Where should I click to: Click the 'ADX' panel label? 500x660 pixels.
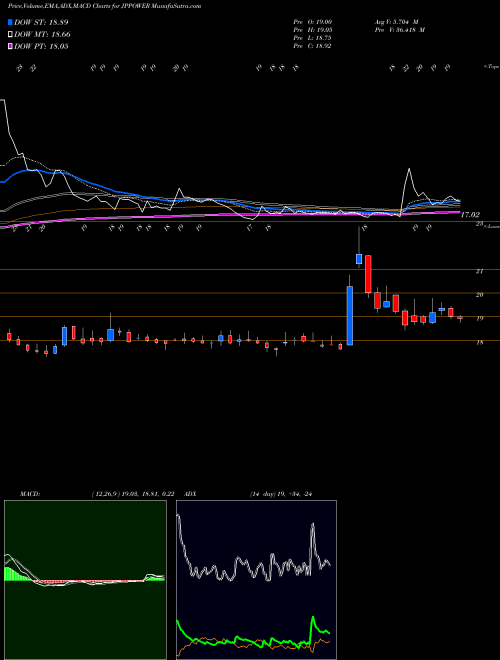click(x=191, y=494)
